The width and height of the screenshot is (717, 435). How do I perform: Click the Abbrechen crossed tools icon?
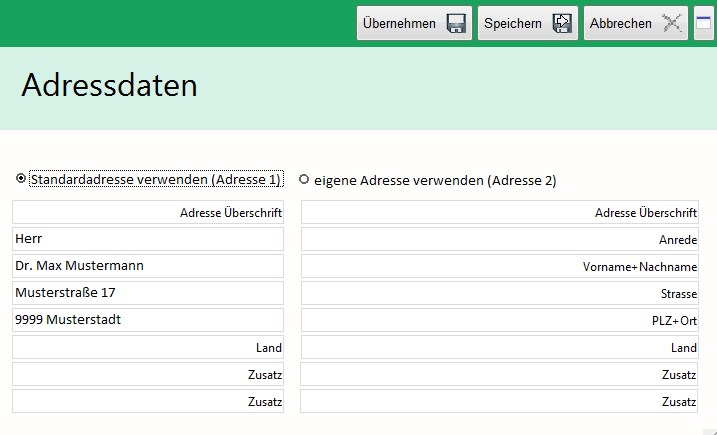click(672, 23)
